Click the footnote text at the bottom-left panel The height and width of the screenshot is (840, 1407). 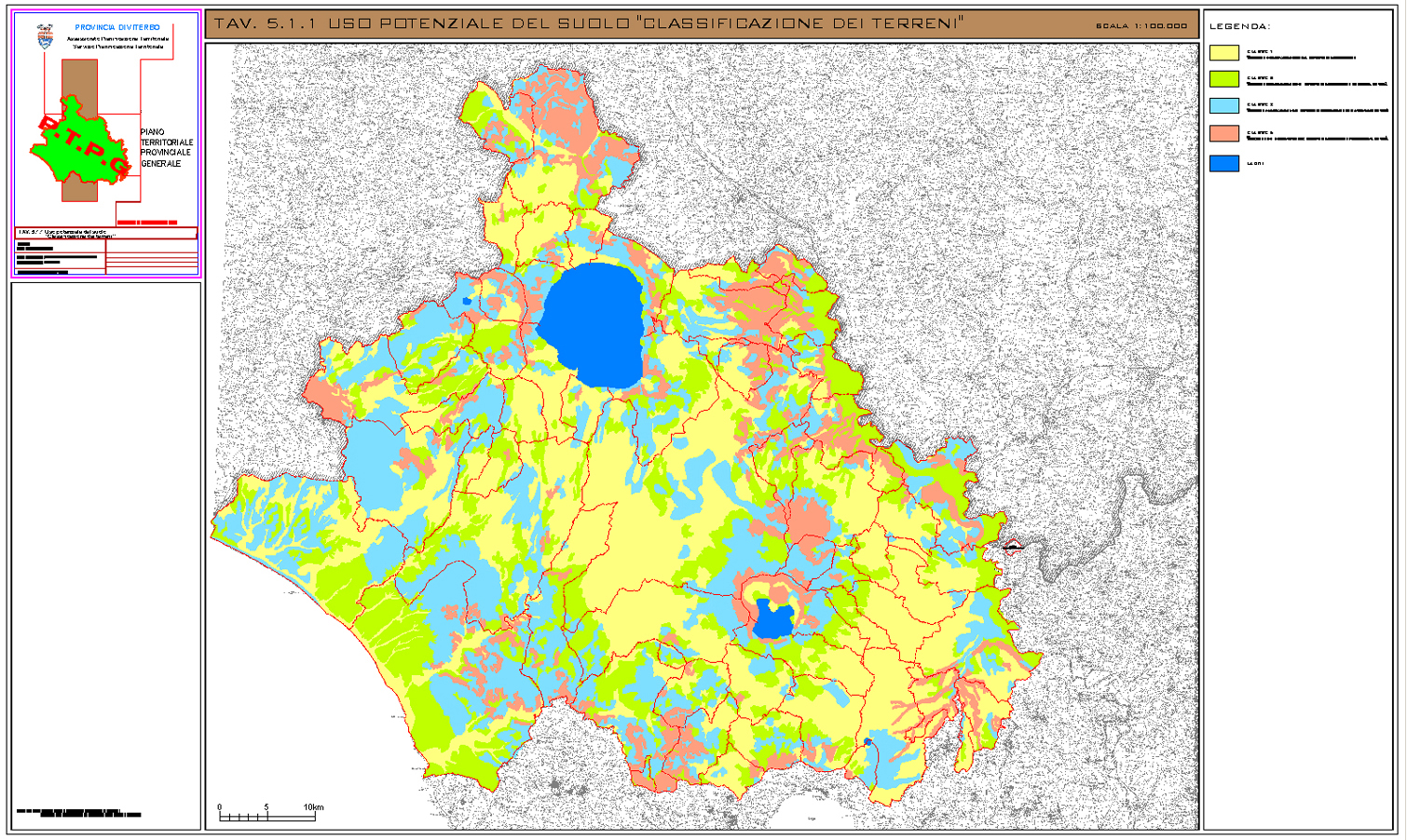78,813
